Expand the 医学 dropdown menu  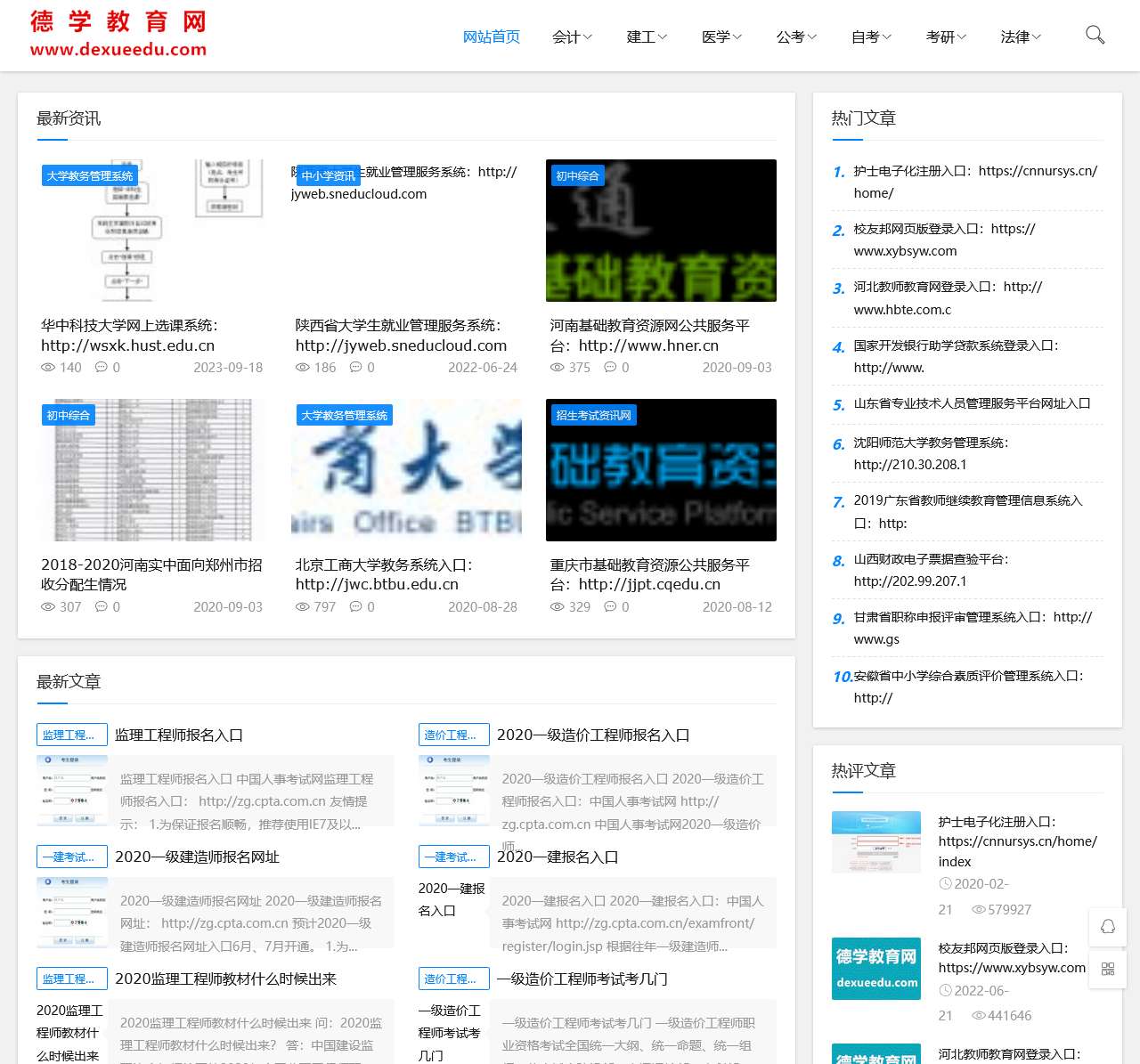click(722, 37)
